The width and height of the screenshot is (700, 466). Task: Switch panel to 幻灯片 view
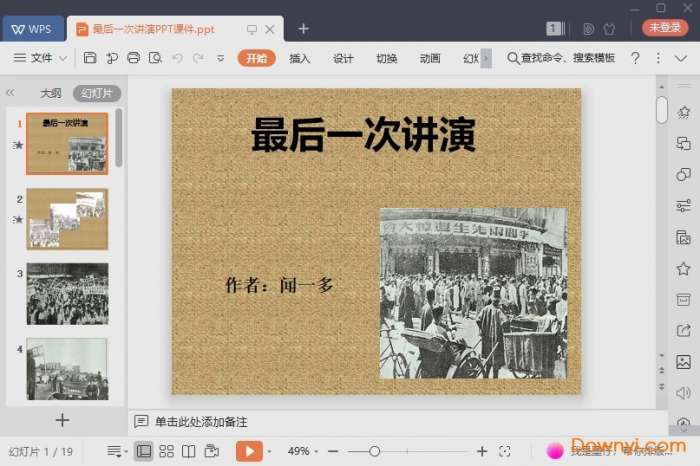pos(96,93)
